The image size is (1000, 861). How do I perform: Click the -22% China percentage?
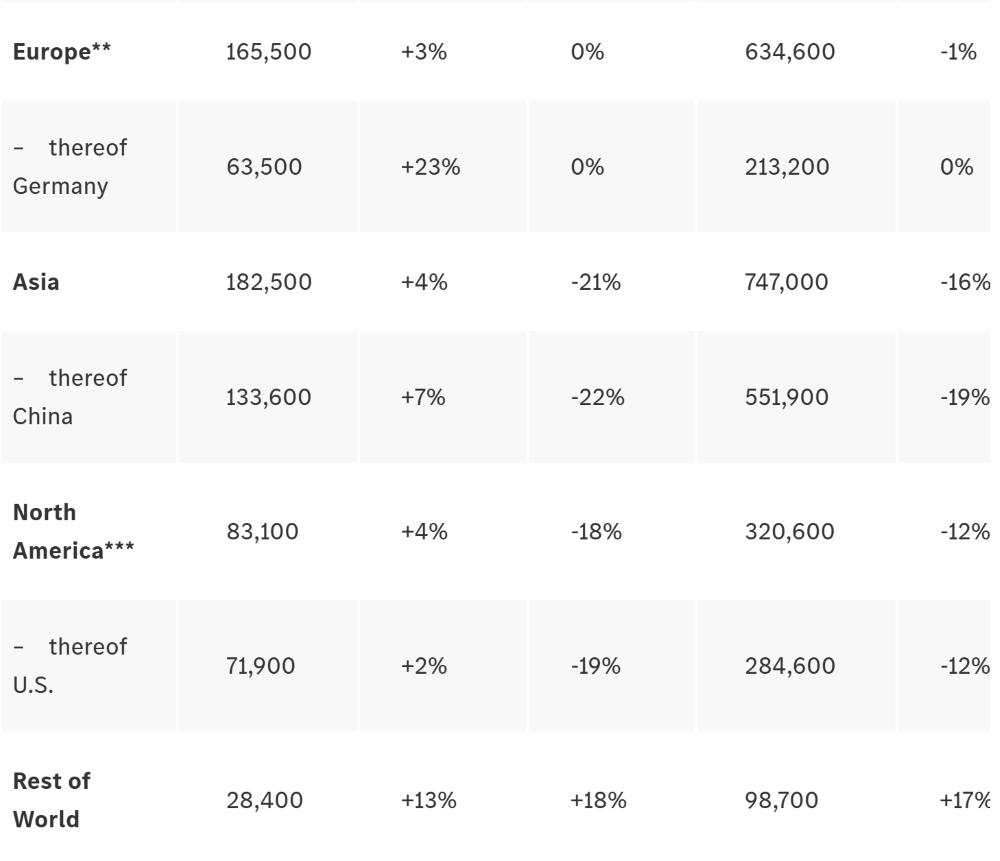tap(598, 397)
